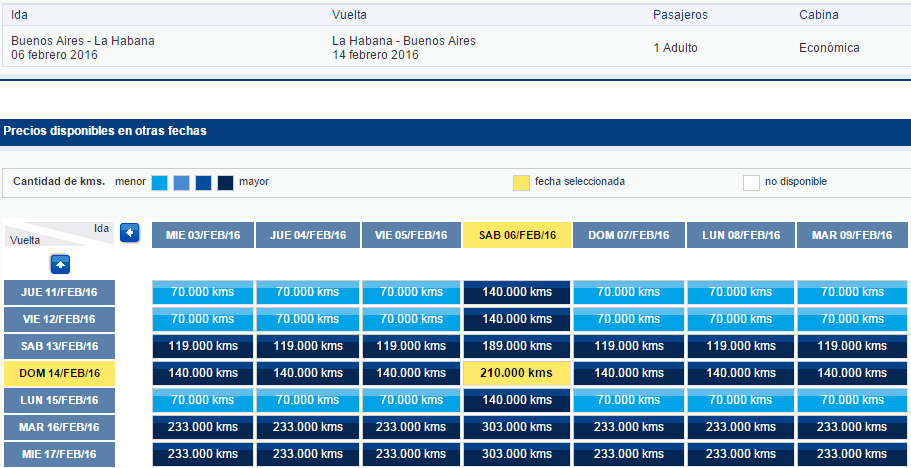
Task: Select 70.000 kms for MAR 09/FEB, LUN 15/FEB
Action: pos(852,400)
